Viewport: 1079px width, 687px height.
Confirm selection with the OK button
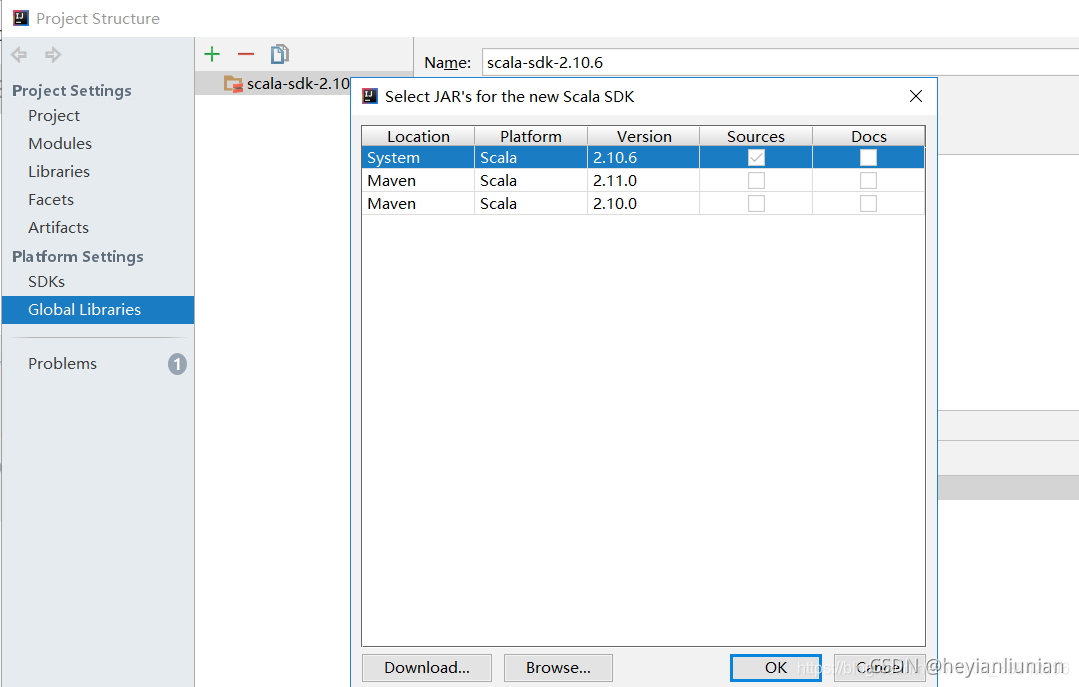click(x=775, y=667)
